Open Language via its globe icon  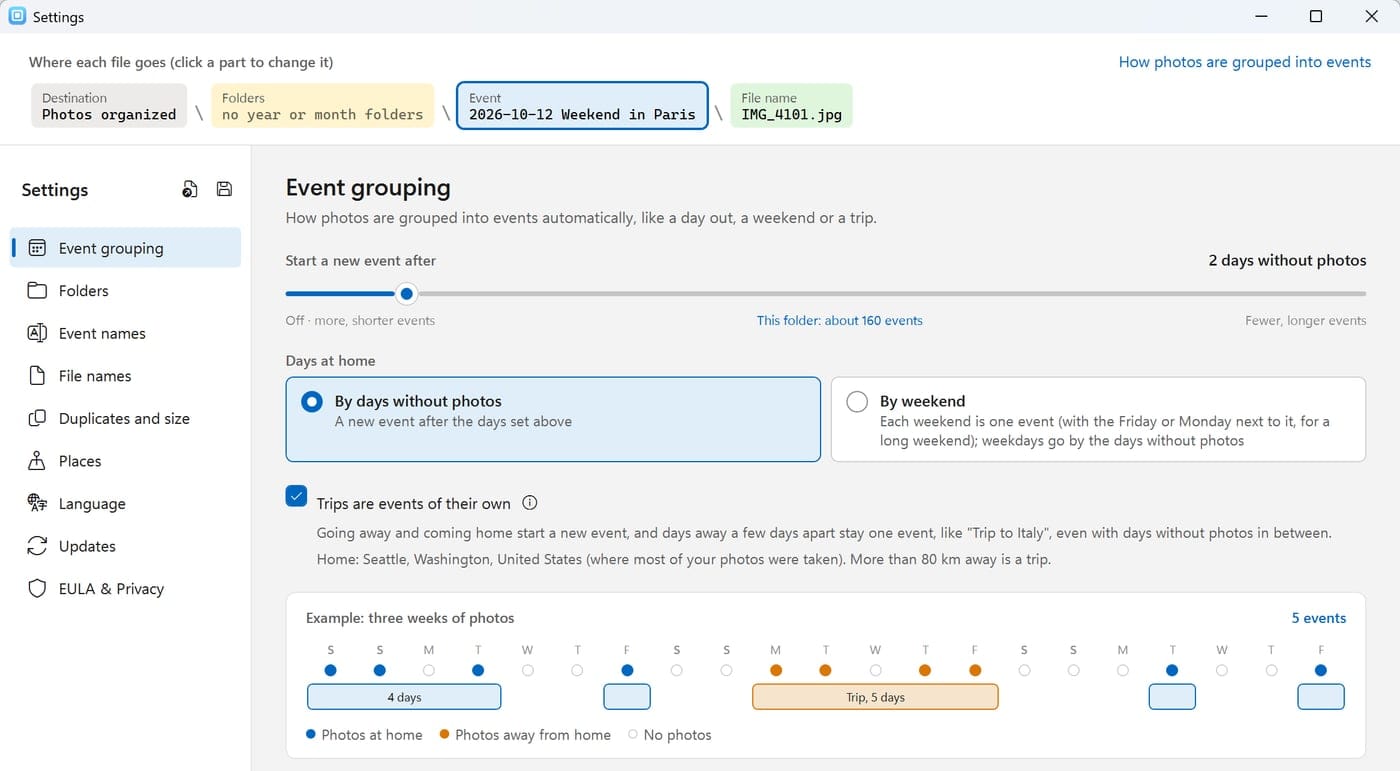(x=37, y=503)
